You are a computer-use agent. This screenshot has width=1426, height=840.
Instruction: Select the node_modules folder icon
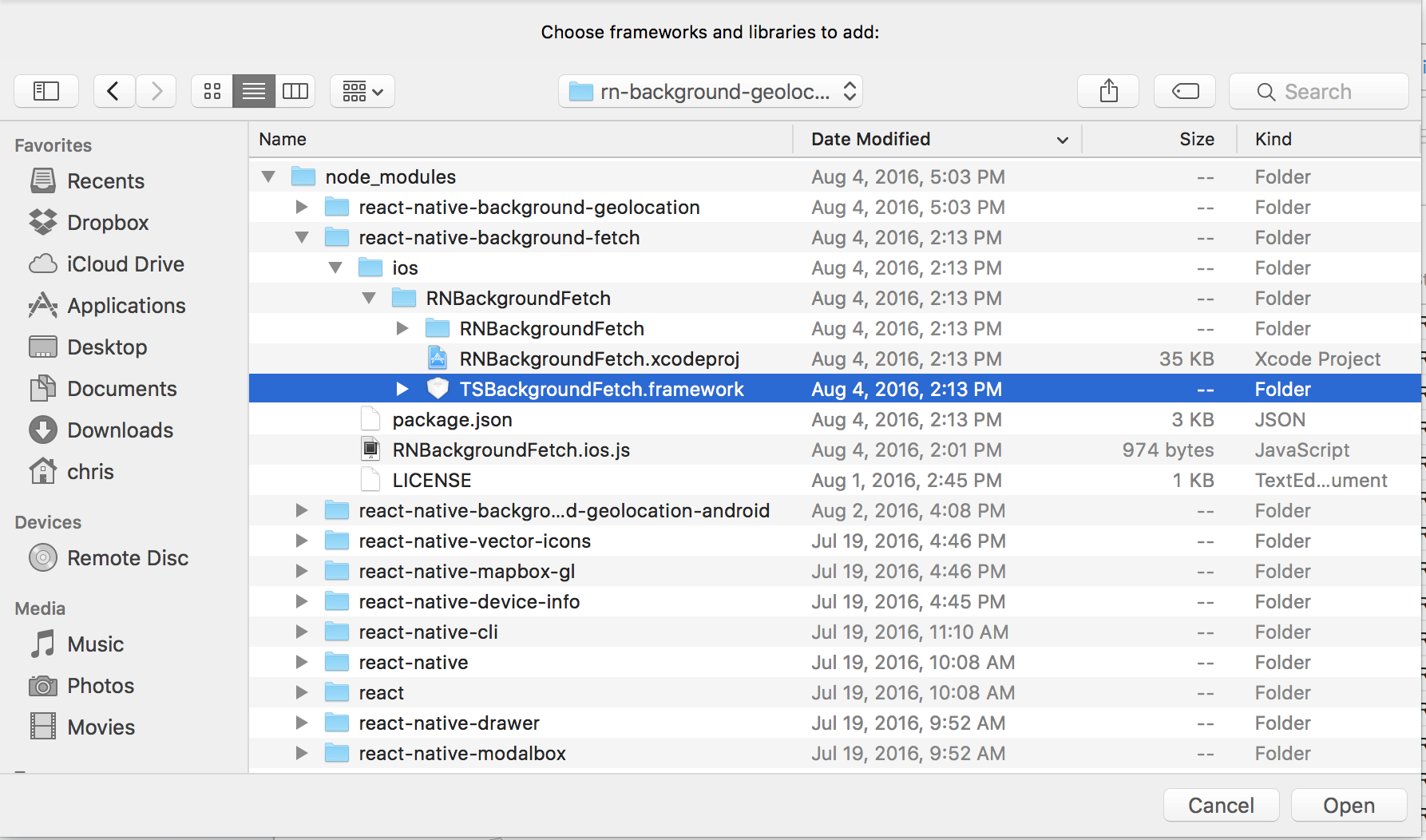point(303,176)
